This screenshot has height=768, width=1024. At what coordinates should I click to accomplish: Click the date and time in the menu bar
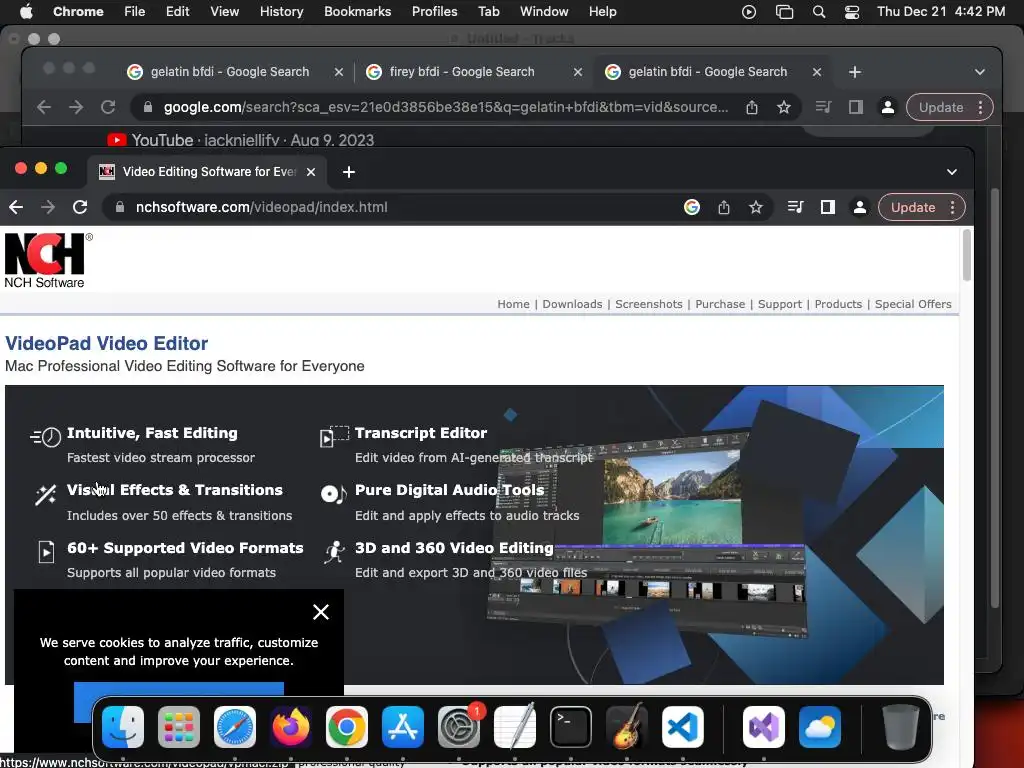(940, 12)
